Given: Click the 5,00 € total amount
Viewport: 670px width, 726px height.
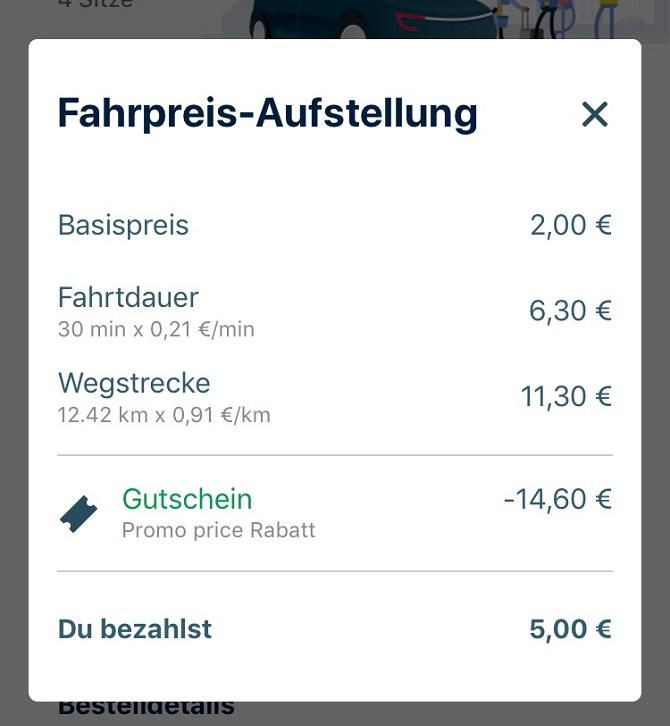Looking at the screenshot, I should (x=570, y=629).
